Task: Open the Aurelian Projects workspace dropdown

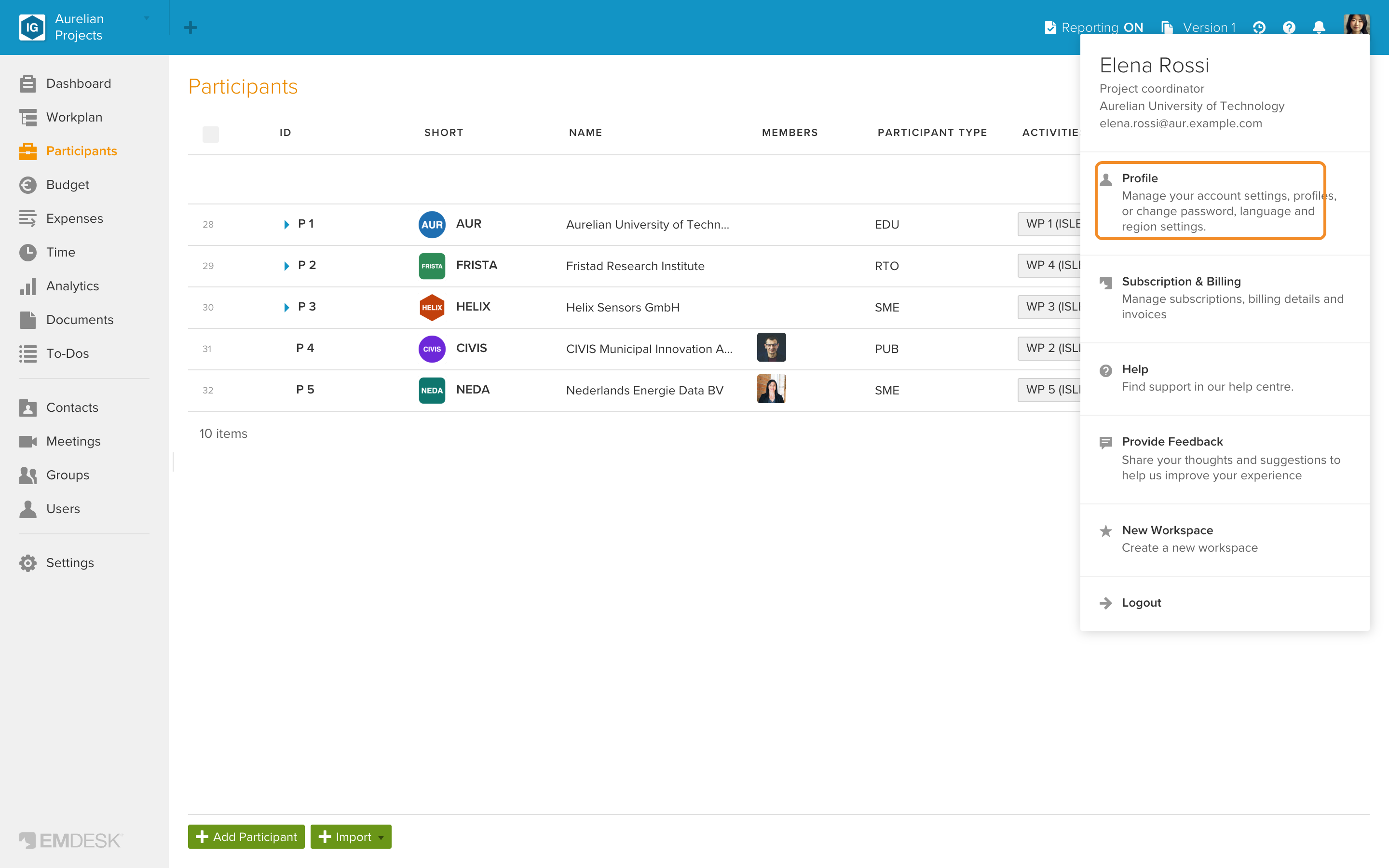Action: click(x=146, y=18)
